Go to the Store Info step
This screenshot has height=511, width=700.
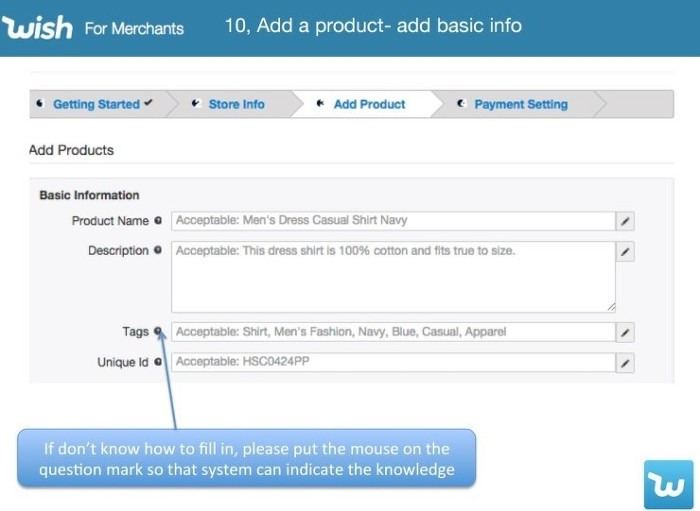(237, 104)
